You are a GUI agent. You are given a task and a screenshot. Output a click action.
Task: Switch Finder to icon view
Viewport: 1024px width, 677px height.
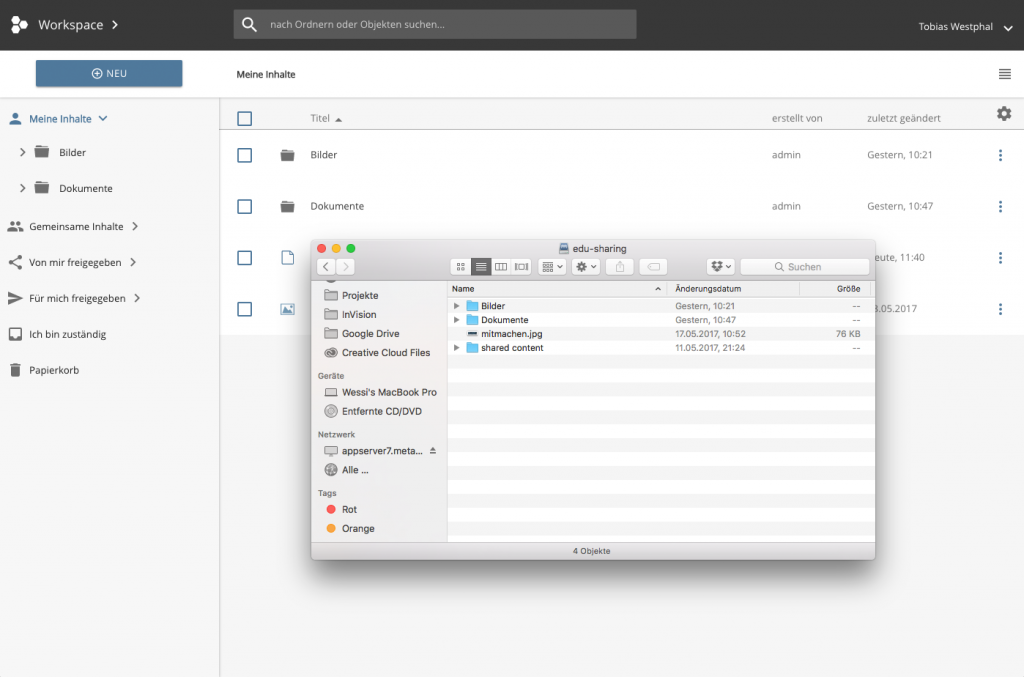tap(460, 266)
